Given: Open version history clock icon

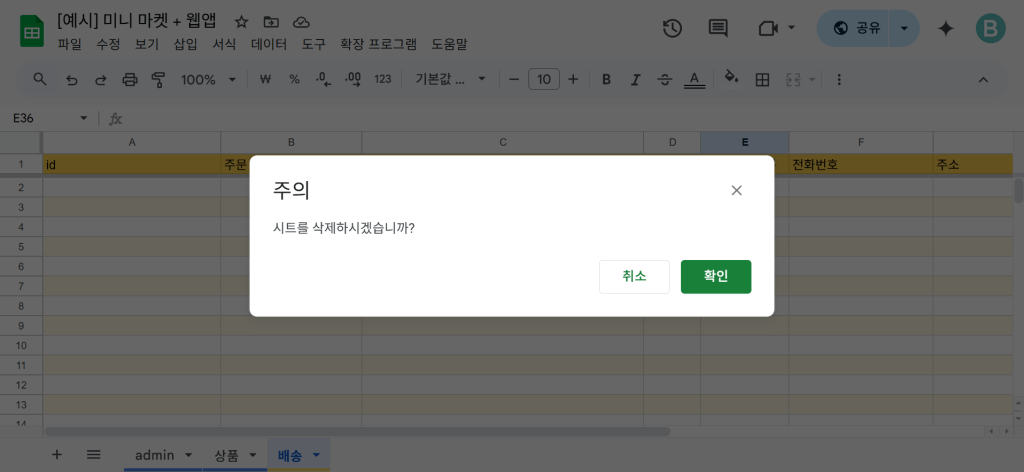Looking at the screenshot, I should [x=672, y=28].
